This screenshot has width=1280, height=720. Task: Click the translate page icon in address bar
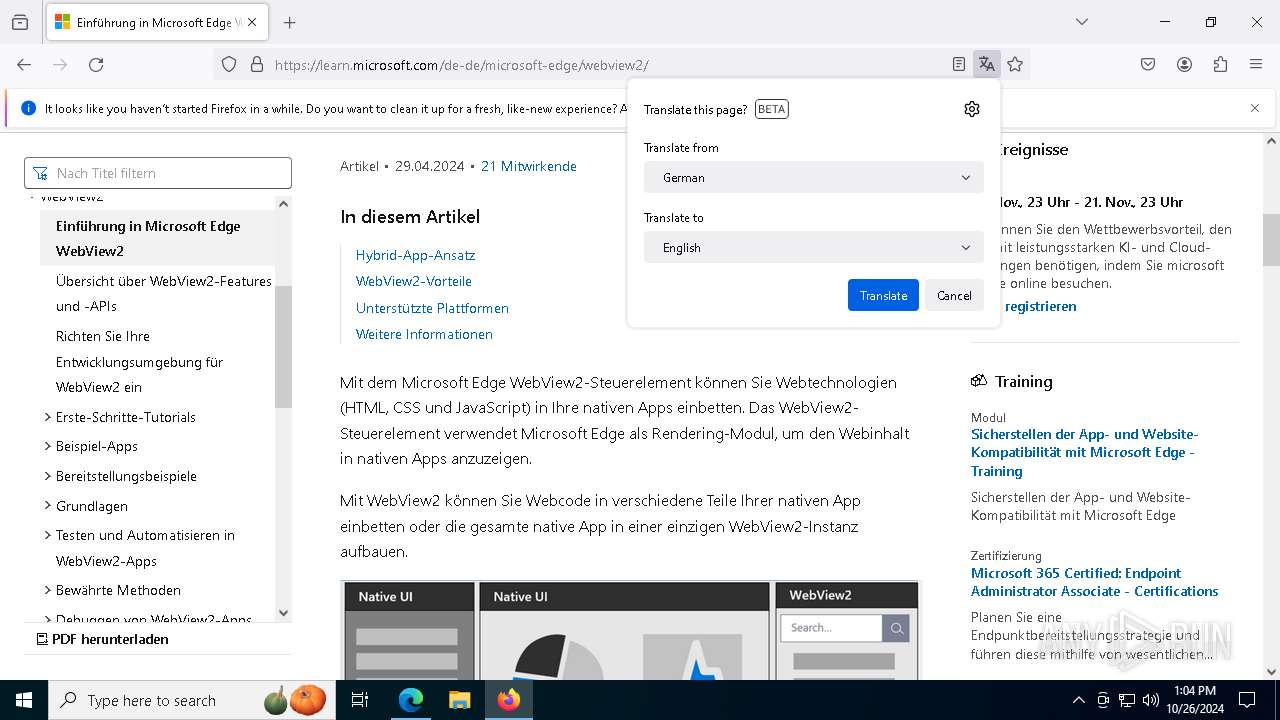click(x=987, y=65)
